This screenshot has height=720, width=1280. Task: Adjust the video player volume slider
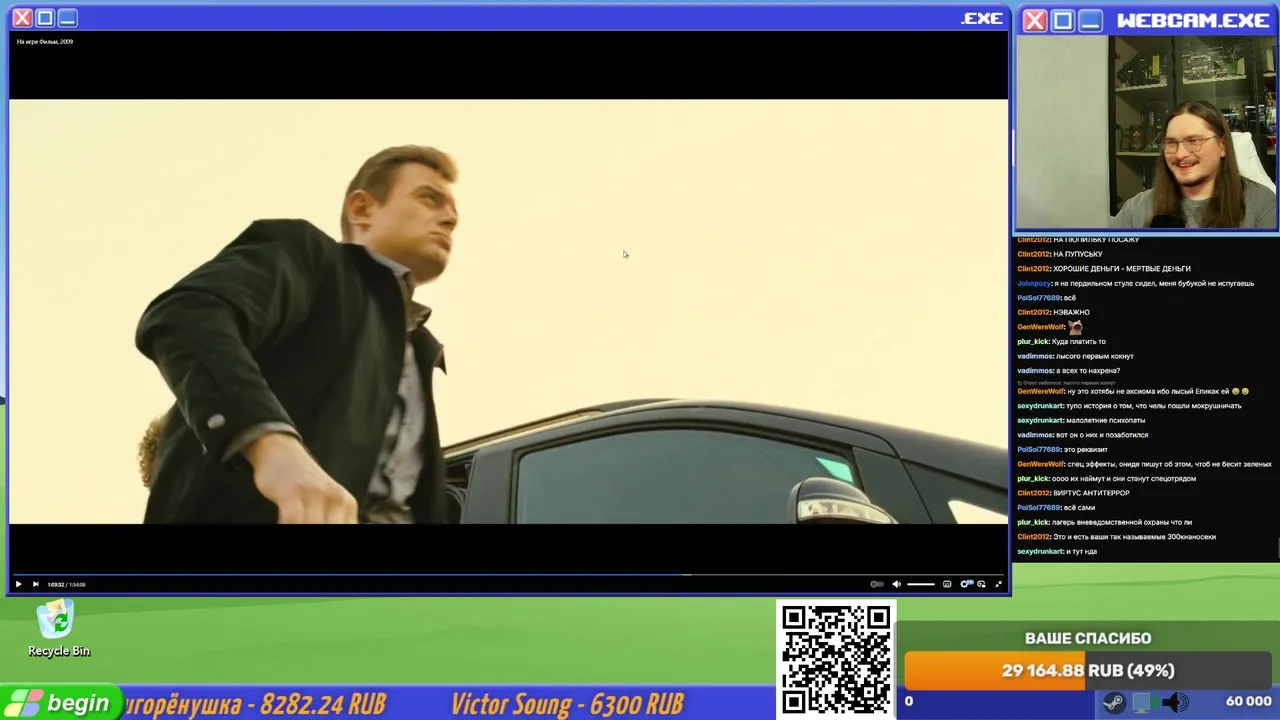tap(920, 584)
